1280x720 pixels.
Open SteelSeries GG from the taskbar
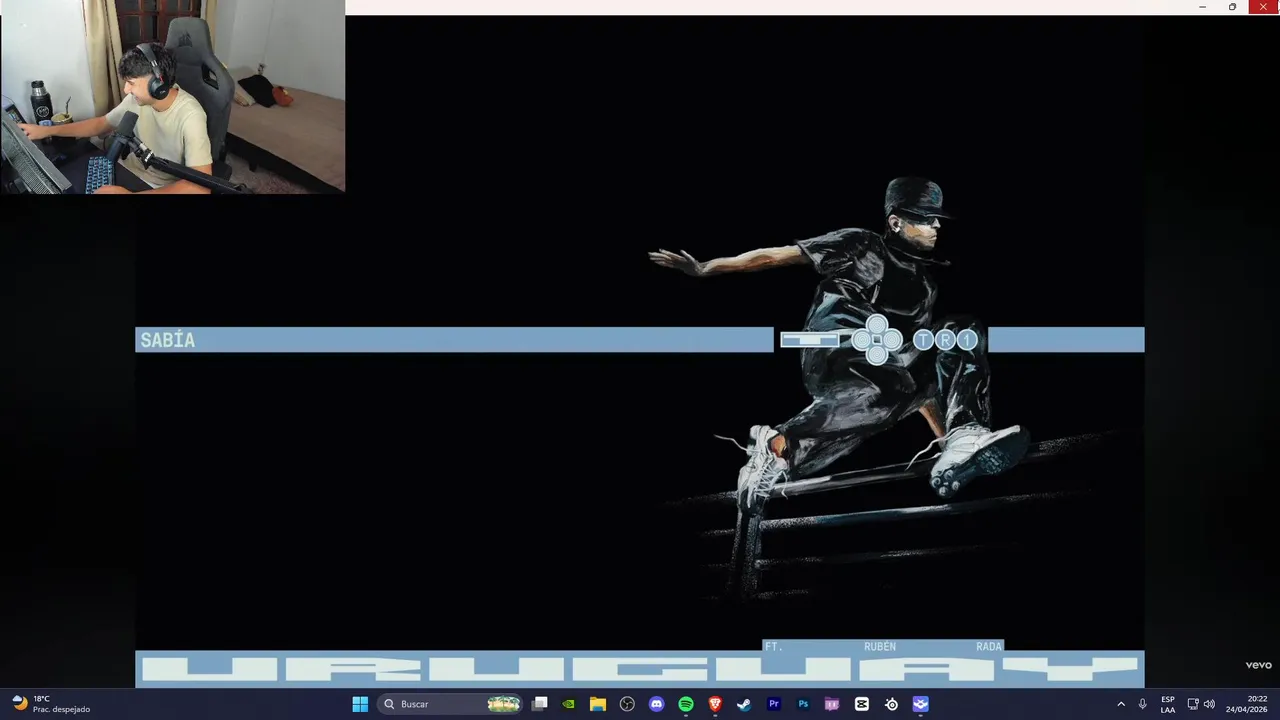point(891,704)
